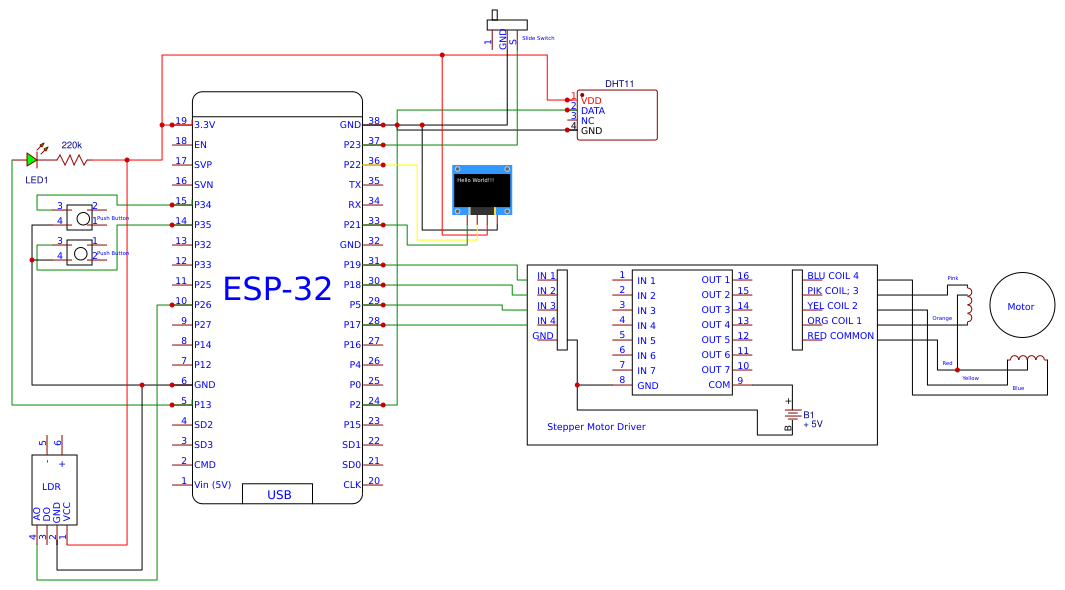1065x590 pixels.
Task: Select the Motor component on the right
Action: tap(1021, 305)
